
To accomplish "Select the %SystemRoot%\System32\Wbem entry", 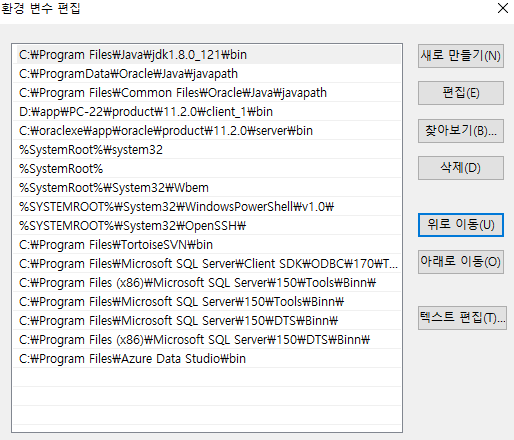I will pos(207,188).
